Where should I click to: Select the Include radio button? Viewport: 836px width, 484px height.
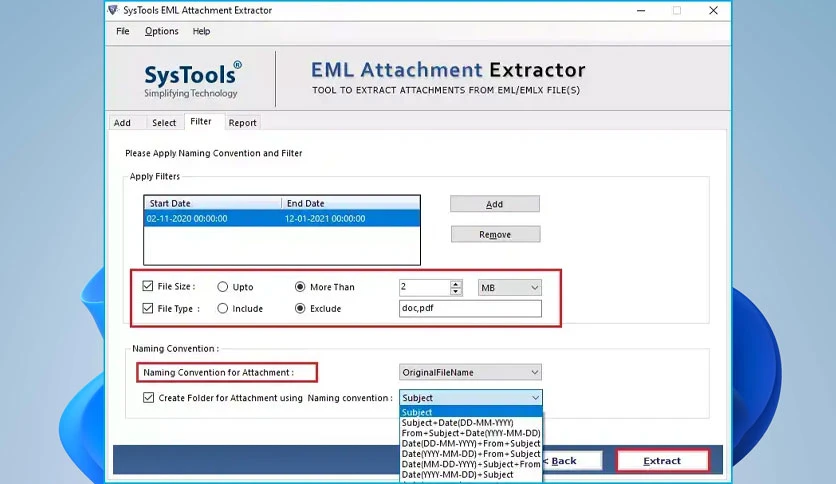point(222,308)
